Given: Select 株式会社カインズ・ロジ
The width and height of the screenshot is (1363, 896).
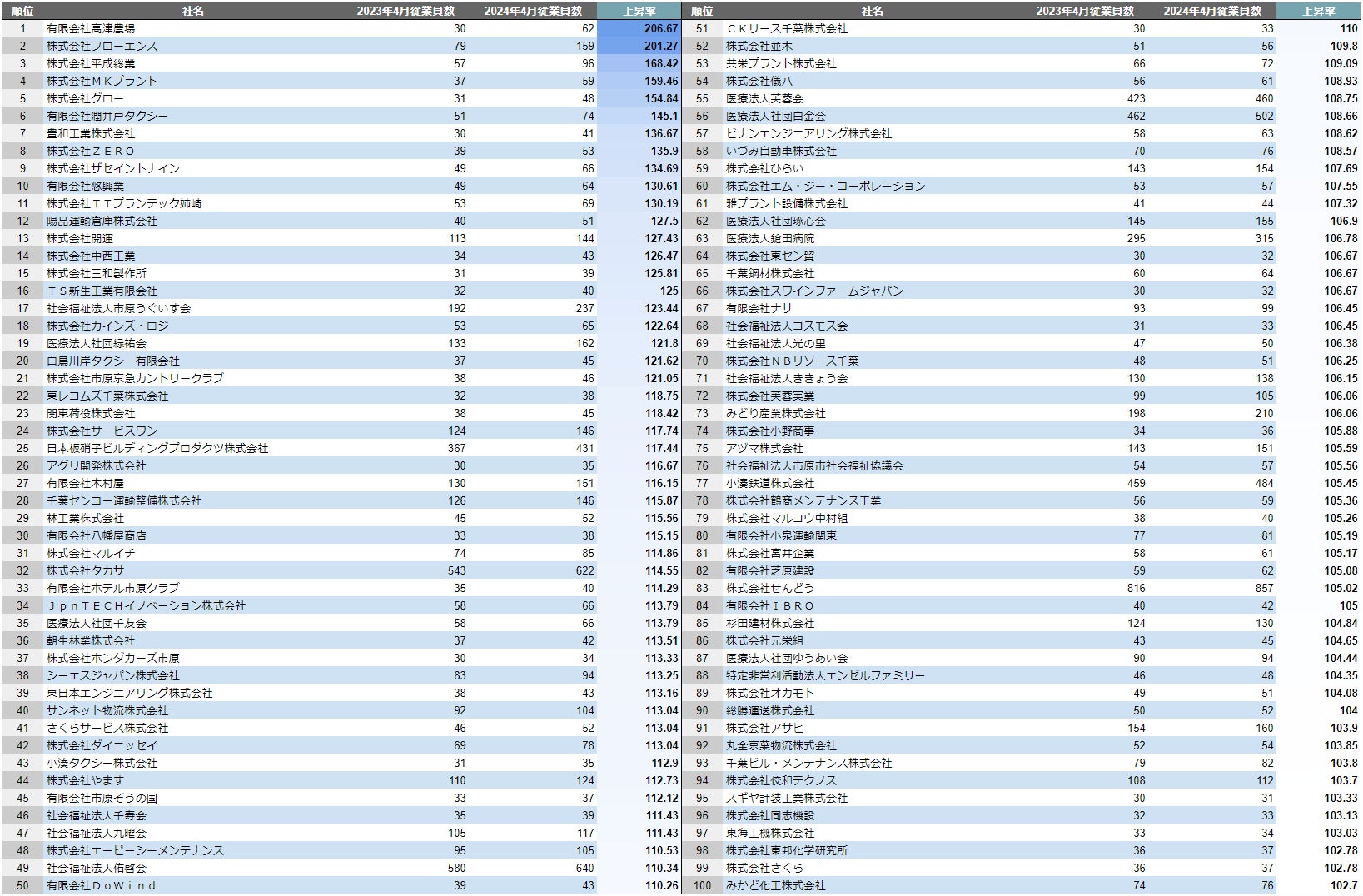Looking at the screenshot, I should click(107, 326).
